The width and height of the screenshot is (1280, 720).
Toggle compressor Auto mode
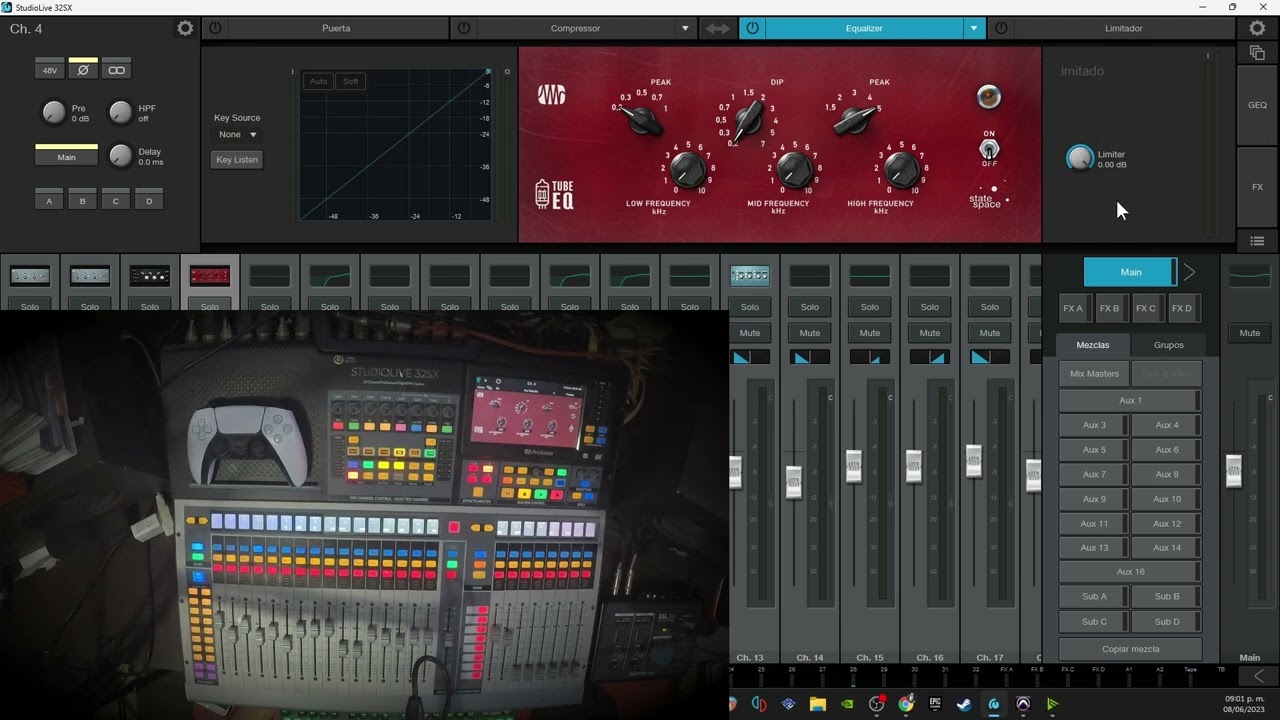coord(318,81)
